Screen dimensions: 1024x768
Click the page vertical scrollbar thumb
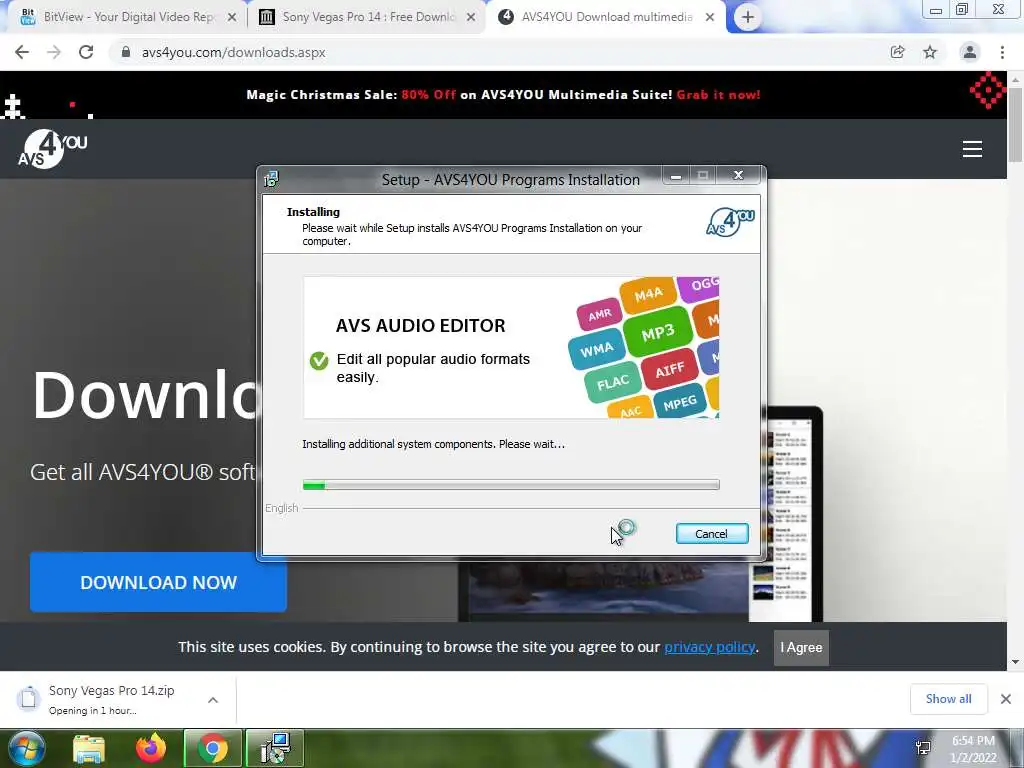pyautogui.click(x=1015, y=123)
